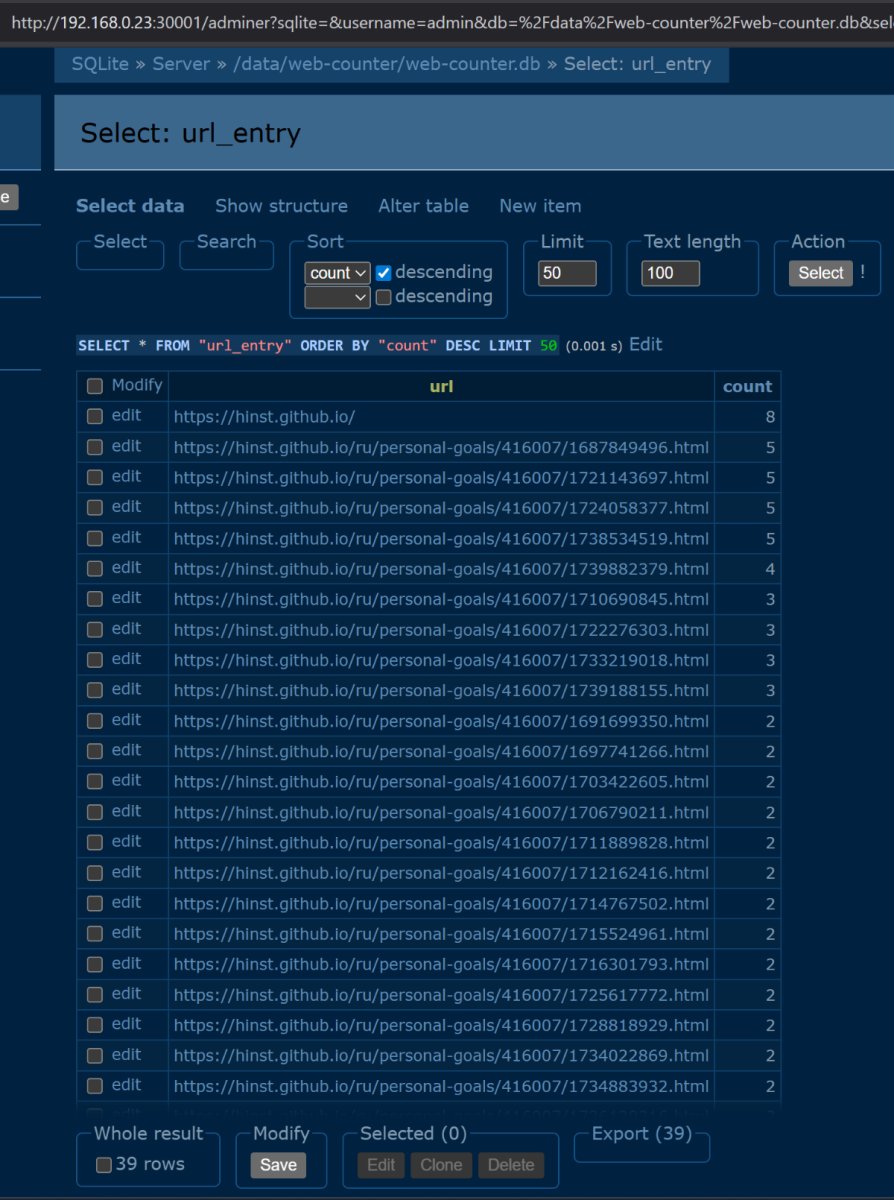This screenshot has height=1200, width=894.
Task: Click the Edit link beside the SQL query
Action: tap(645, 345)
